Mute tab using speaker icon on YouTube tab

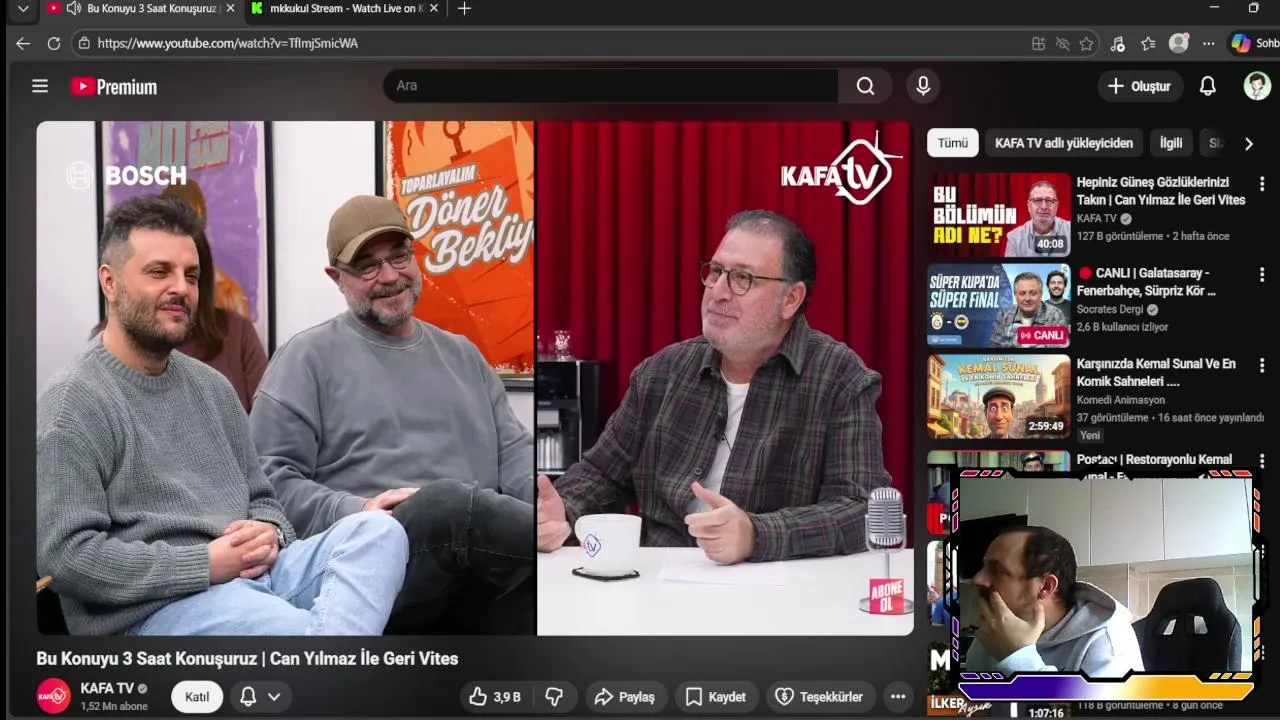pyautogui.click(x=73, y=8)
